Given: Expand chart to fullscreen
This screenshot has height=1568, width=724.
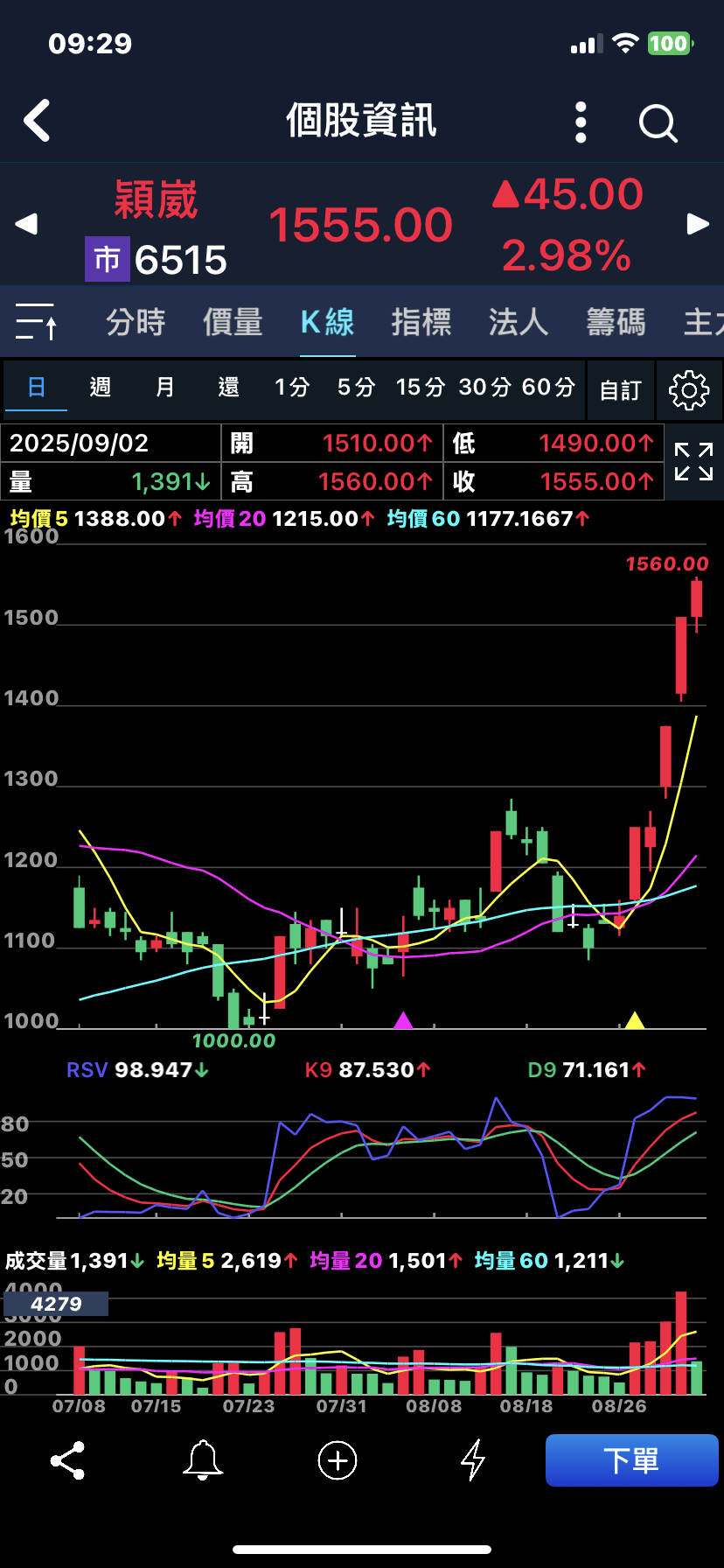Looking at the screenshot, I should click(x=693, y=461).
